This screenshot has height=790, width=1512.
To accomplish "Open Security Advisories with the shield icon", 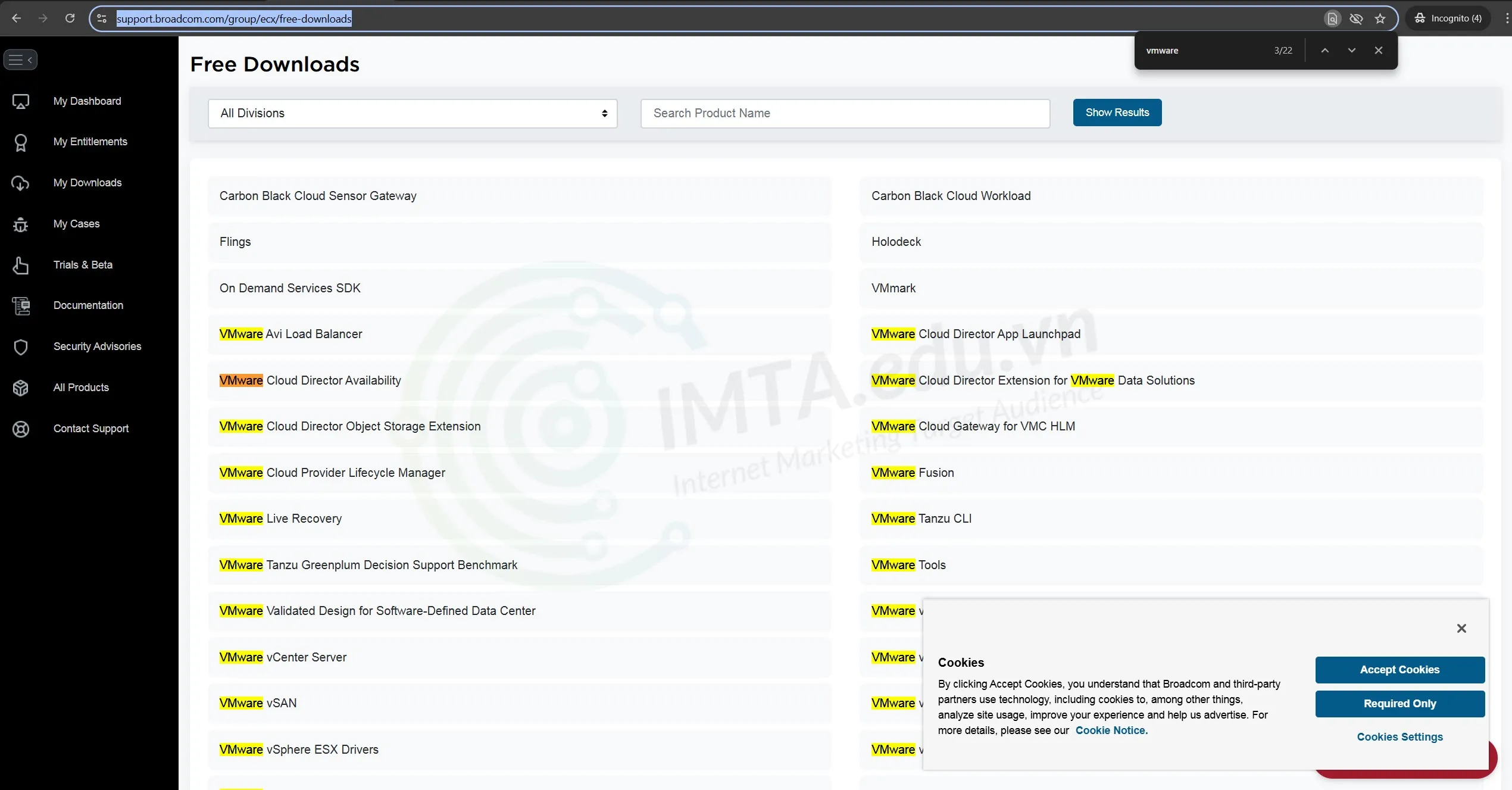I will coord(21,347).
